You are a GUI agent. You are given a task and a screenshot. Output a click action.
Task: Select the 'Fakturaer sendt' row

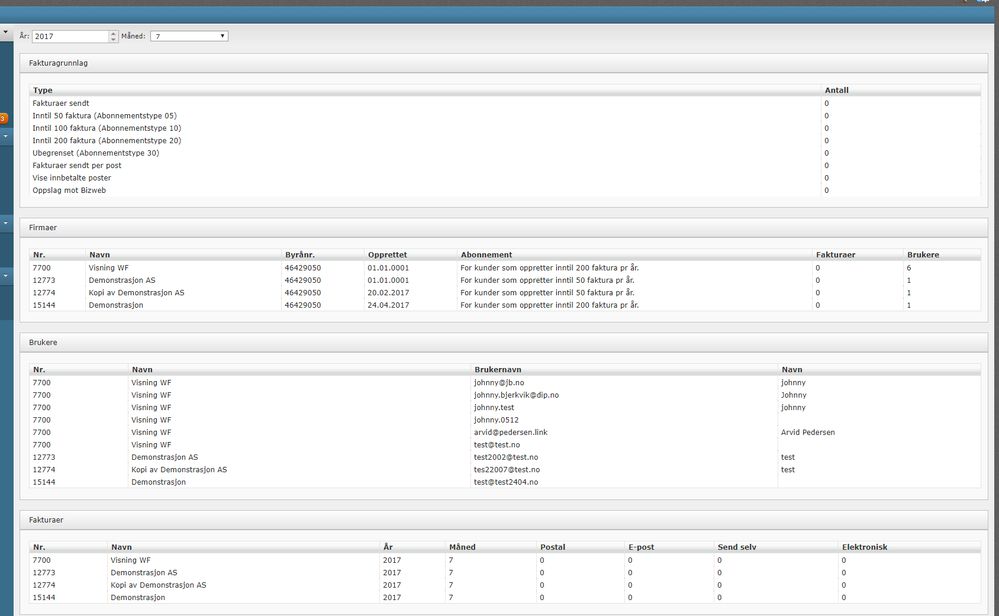[x=505, y=103]
